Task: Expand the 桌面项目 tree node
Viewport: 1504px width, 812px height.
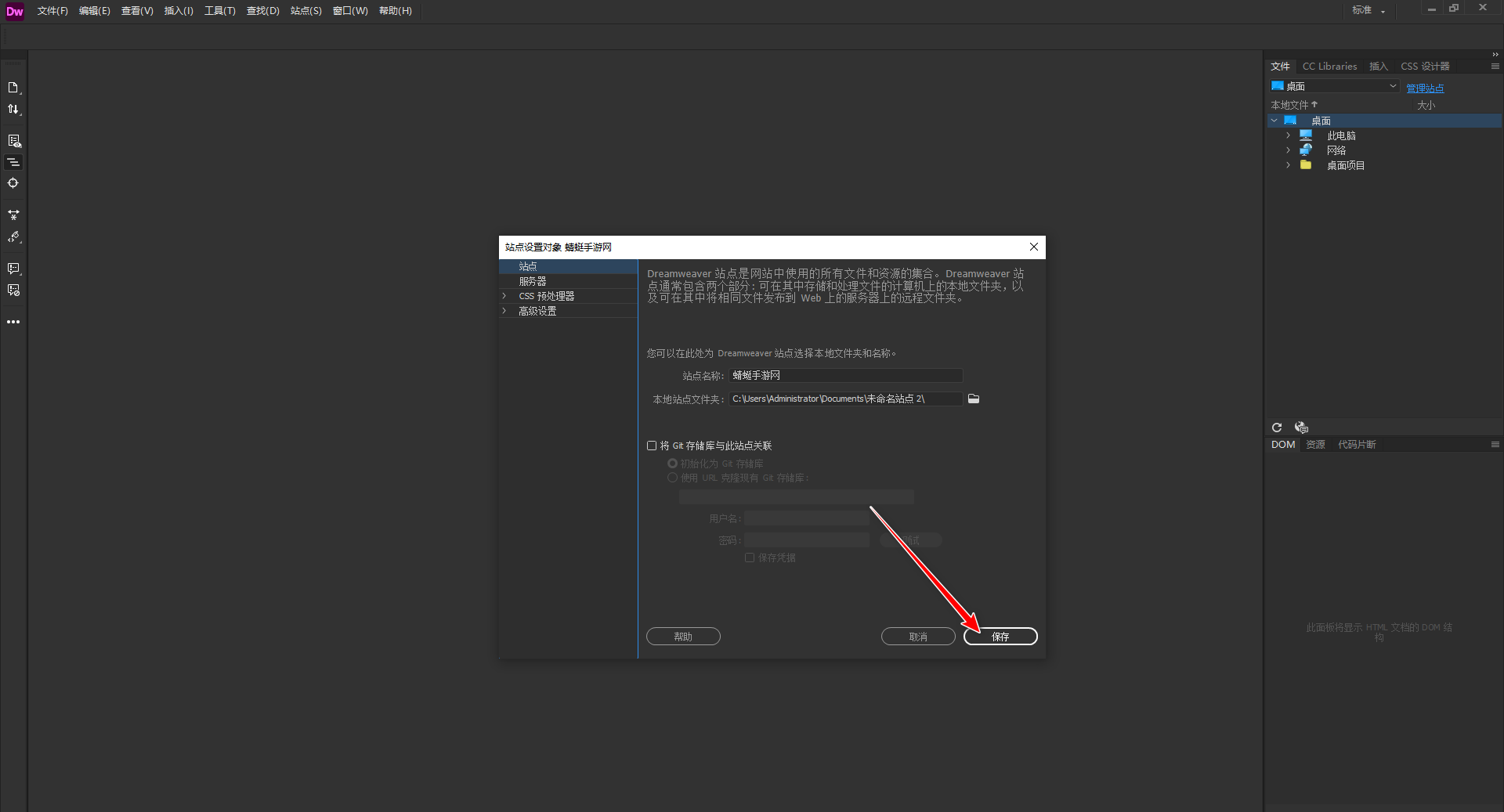Action: click(1288, 165)
